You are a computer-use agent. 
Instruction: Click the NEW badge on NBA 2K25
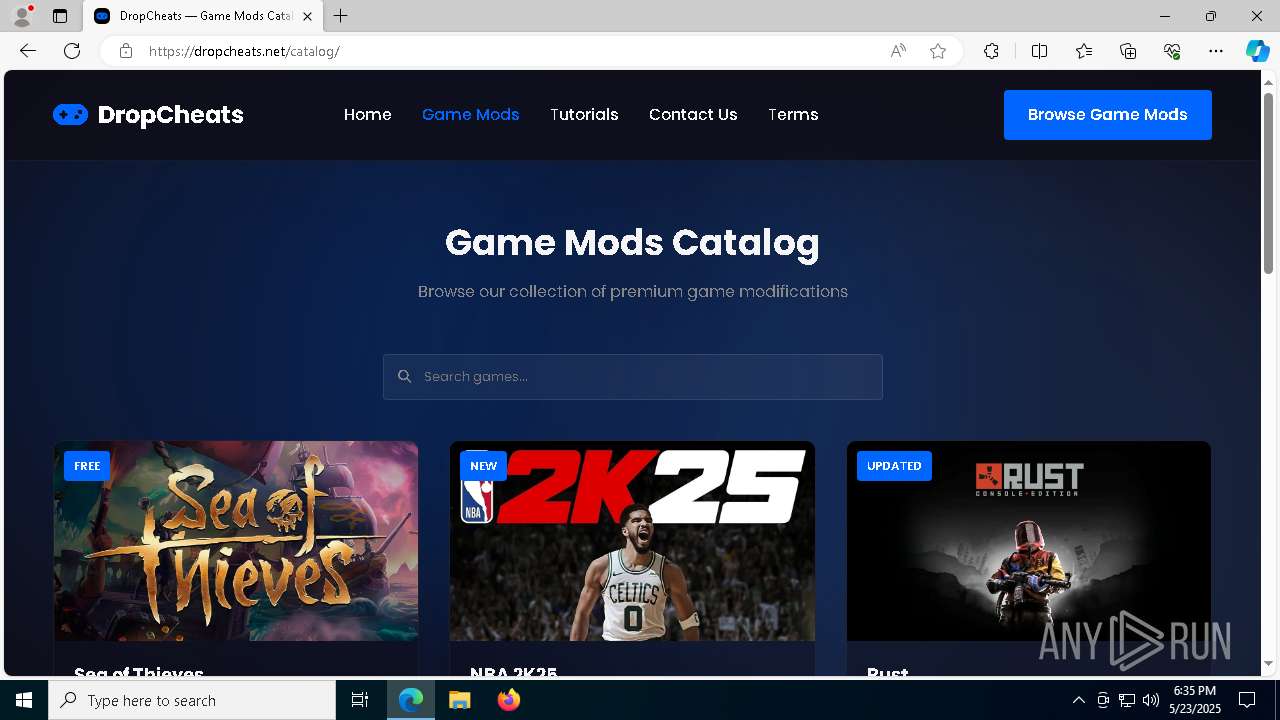(483, 466)
